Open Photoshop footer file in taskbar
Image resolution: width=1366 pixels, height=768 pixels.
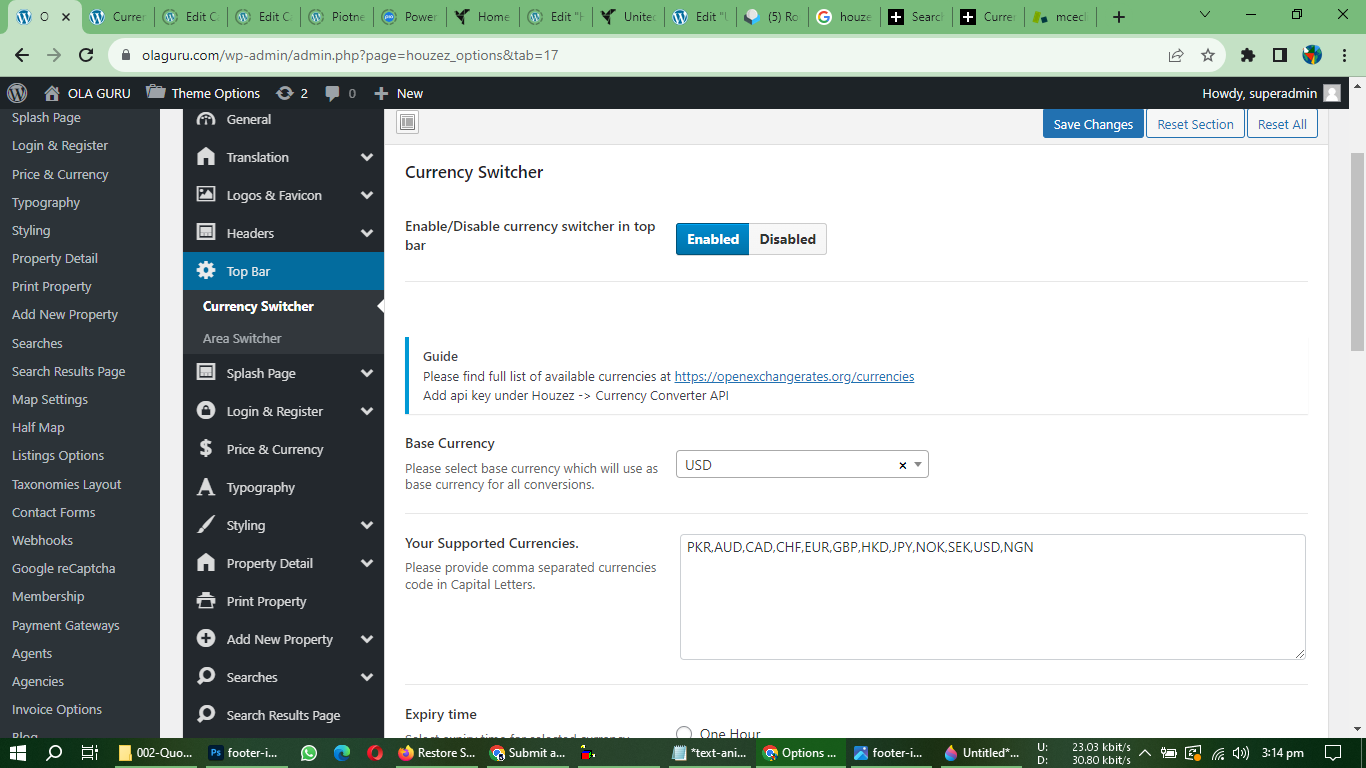(x=245, y=753)
